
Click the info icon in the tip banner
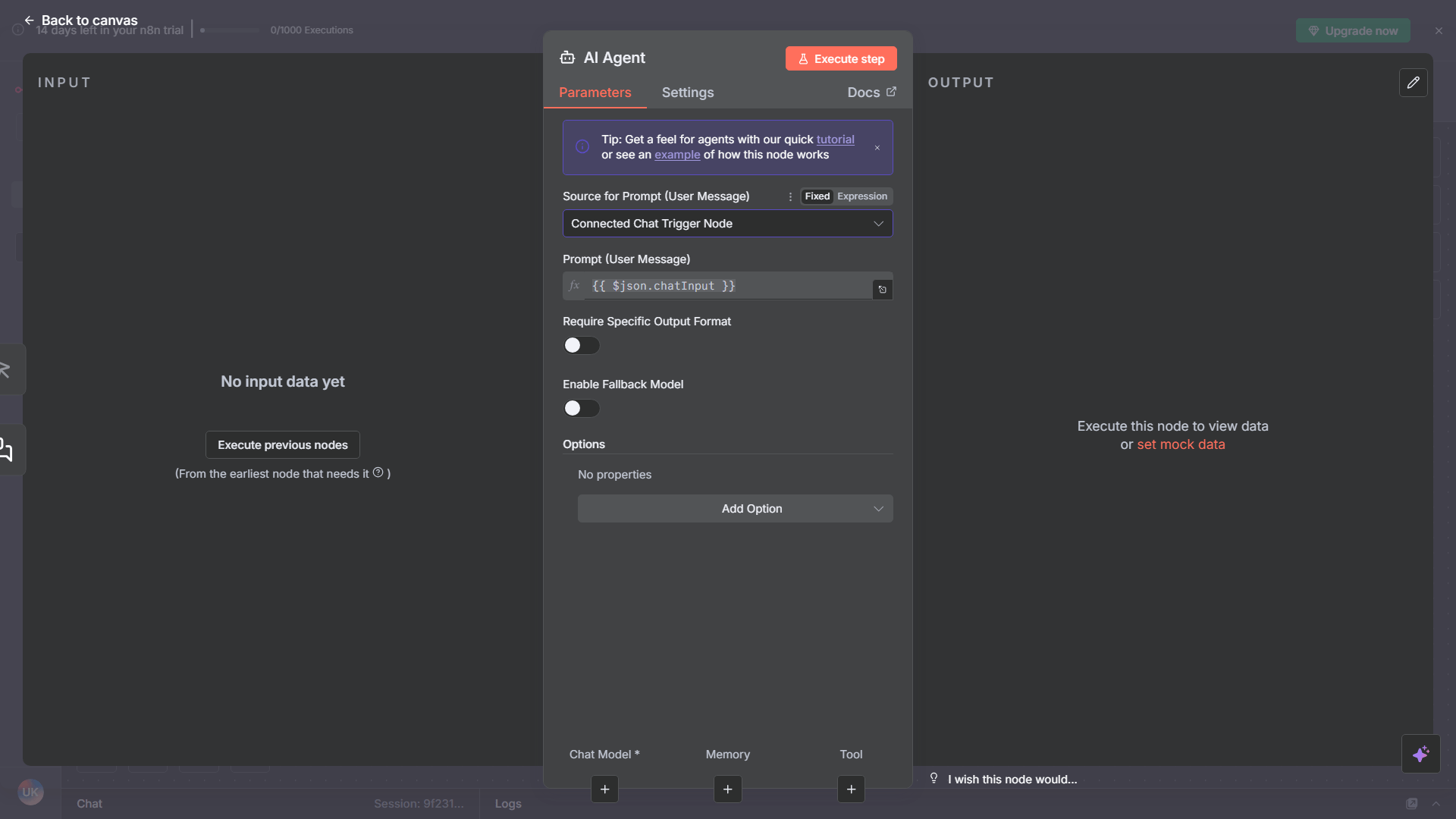coord(582,146)
